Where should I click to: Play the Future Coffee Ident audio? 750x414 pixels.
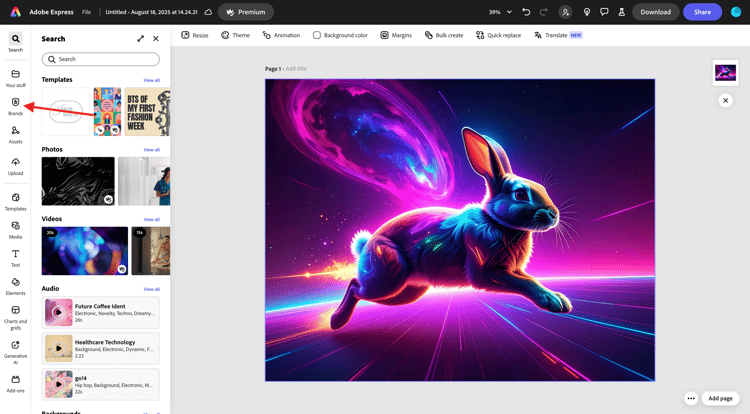[58, 312]
